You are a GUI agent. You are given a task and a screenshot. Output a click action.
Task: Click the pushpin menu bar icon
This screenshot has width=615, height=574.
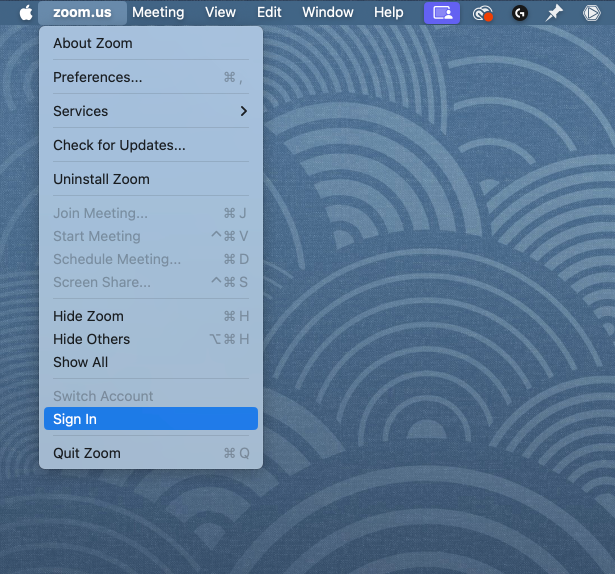554,13
